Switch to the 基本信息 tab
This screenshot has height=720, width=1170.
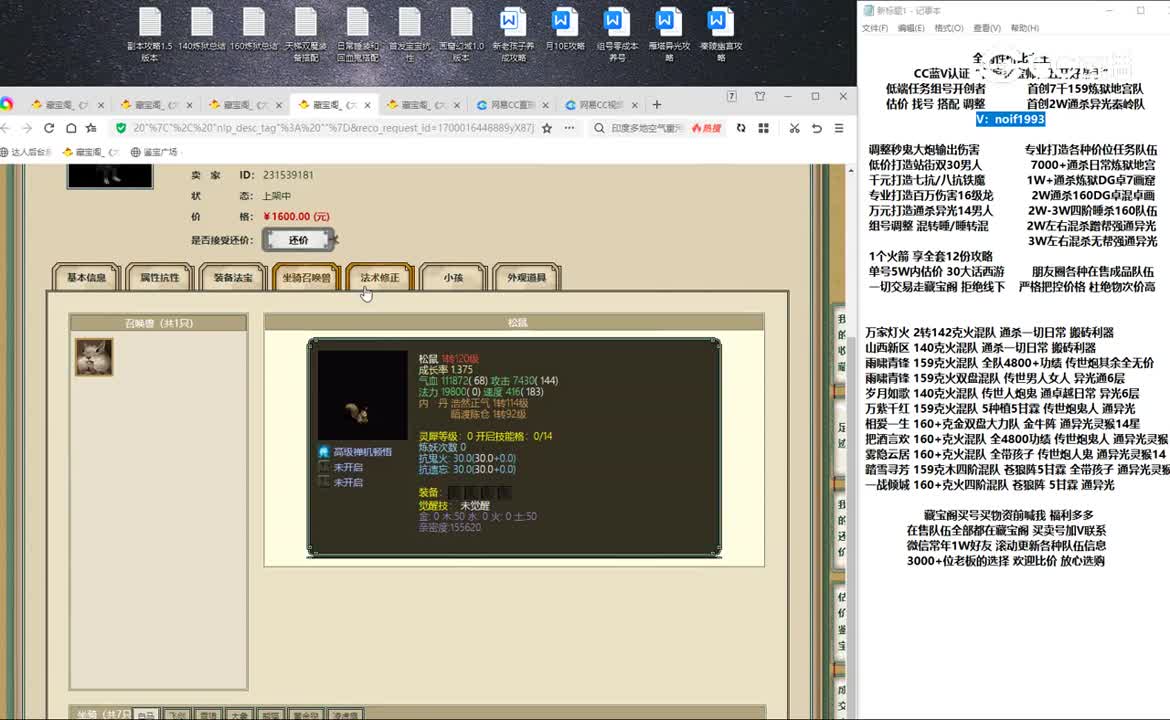87,277
